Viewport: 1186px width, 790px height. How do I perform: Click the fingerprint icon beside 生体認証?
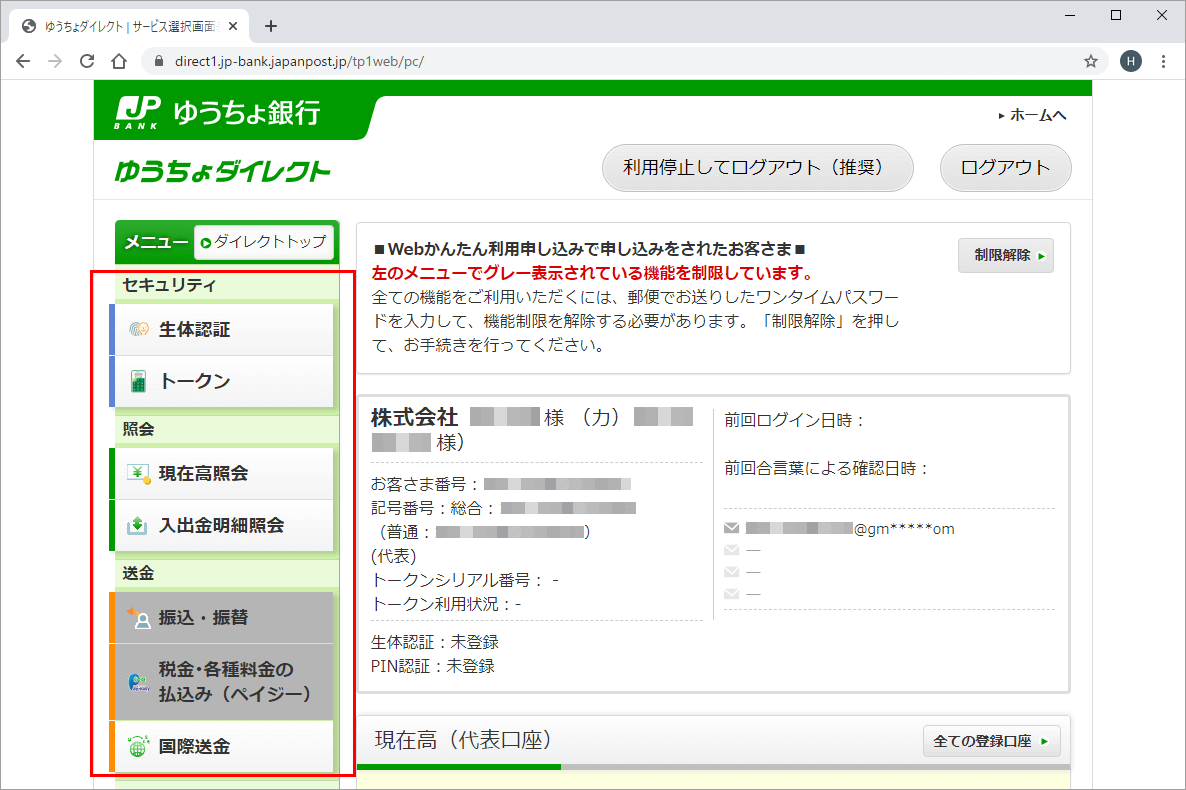point(138,329)
